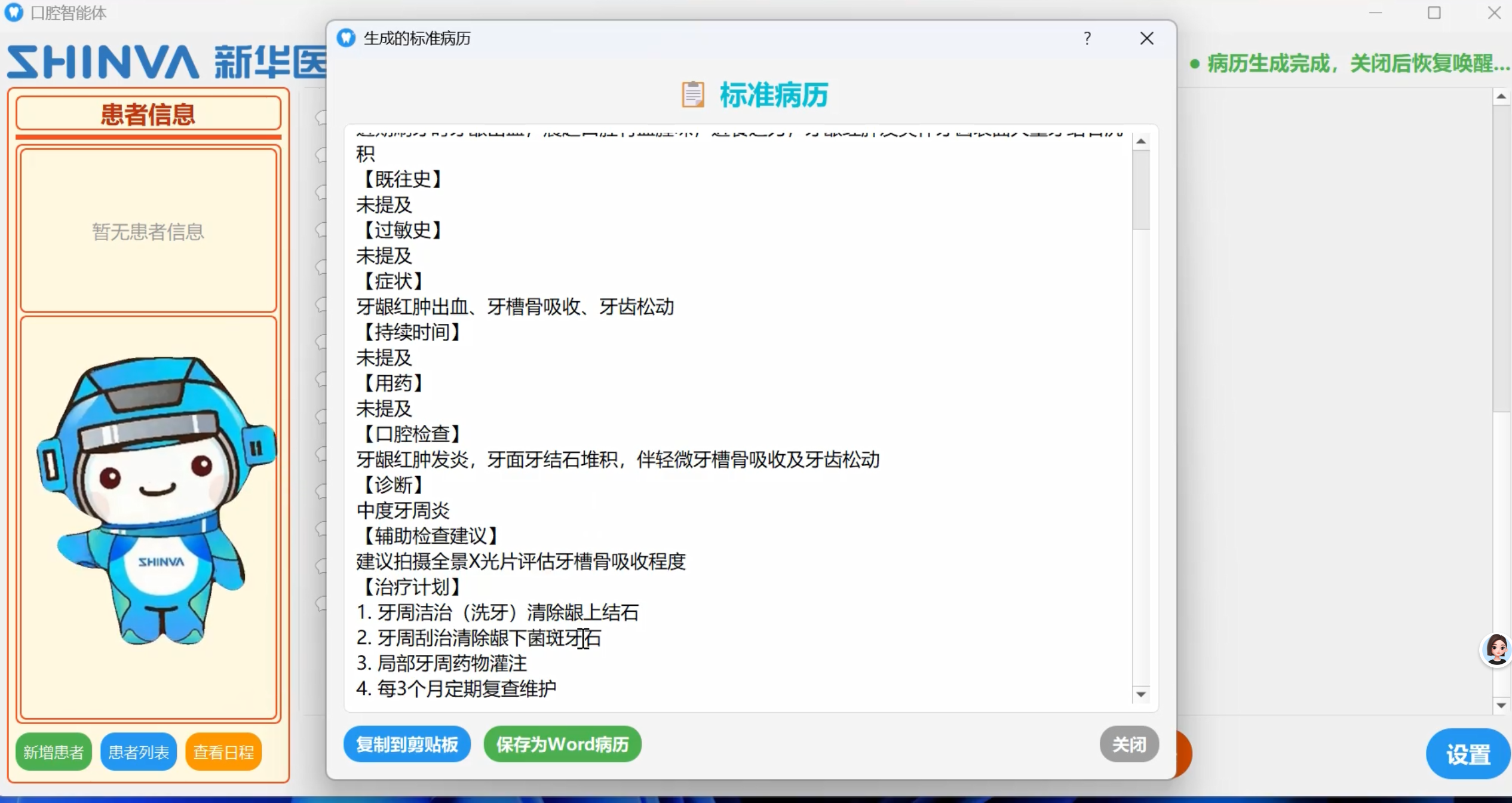Click the 病历生成完成 status message
The image size is (1512, 803).
tap(1349, 63)
